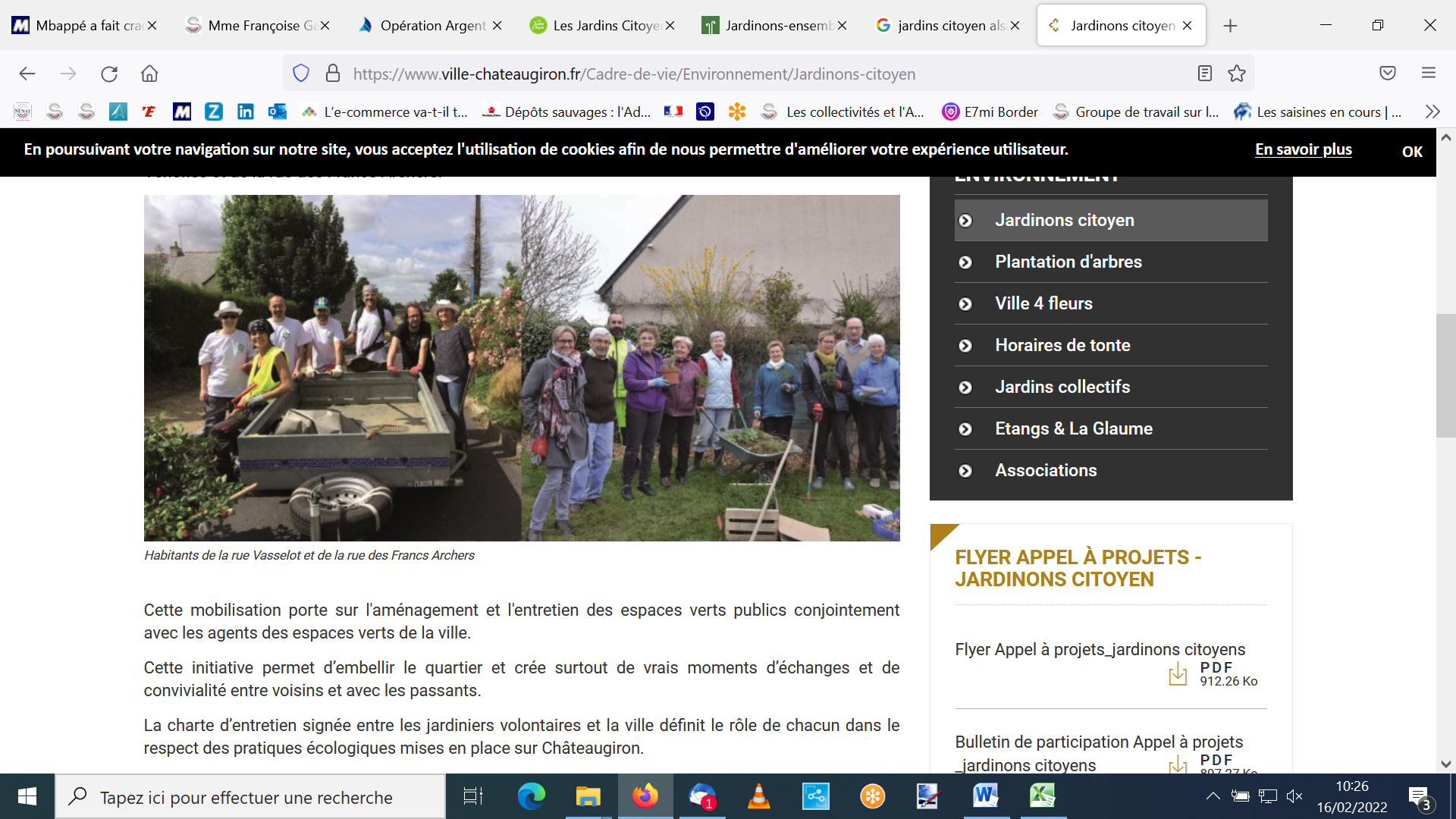Download the Flyer Appel à projets PDF icon
The image size is (1456, 819).
pos(1178,673)
